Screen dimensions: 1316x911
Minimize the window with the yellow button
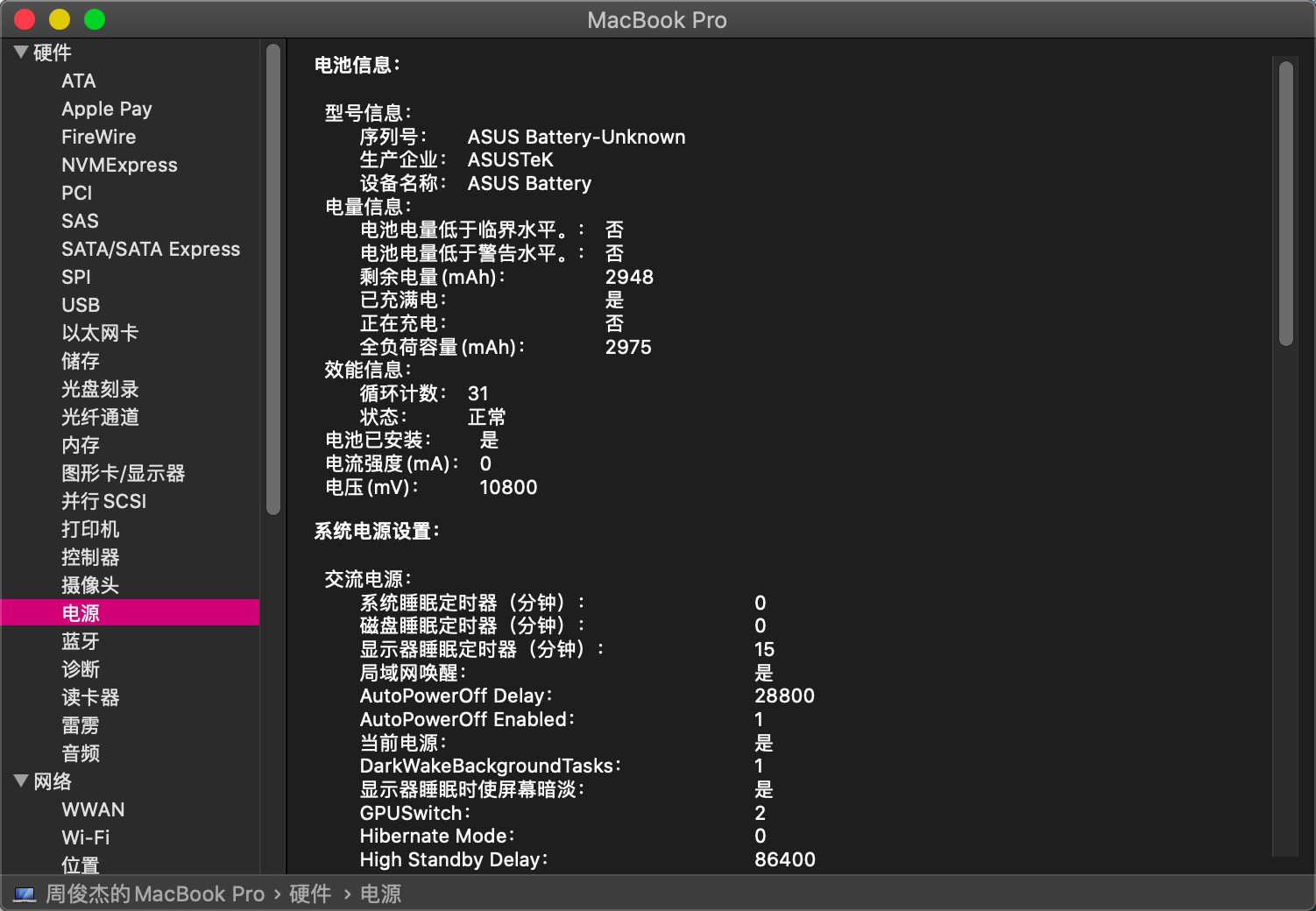click(60, 19)
